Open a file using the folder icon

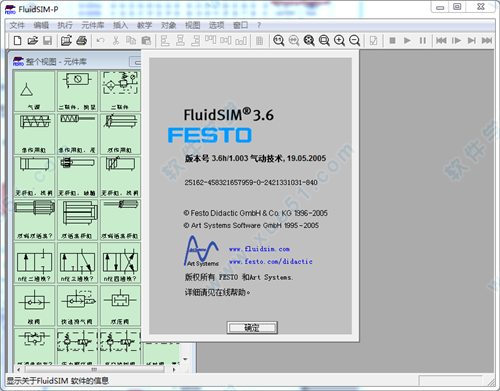32,41
